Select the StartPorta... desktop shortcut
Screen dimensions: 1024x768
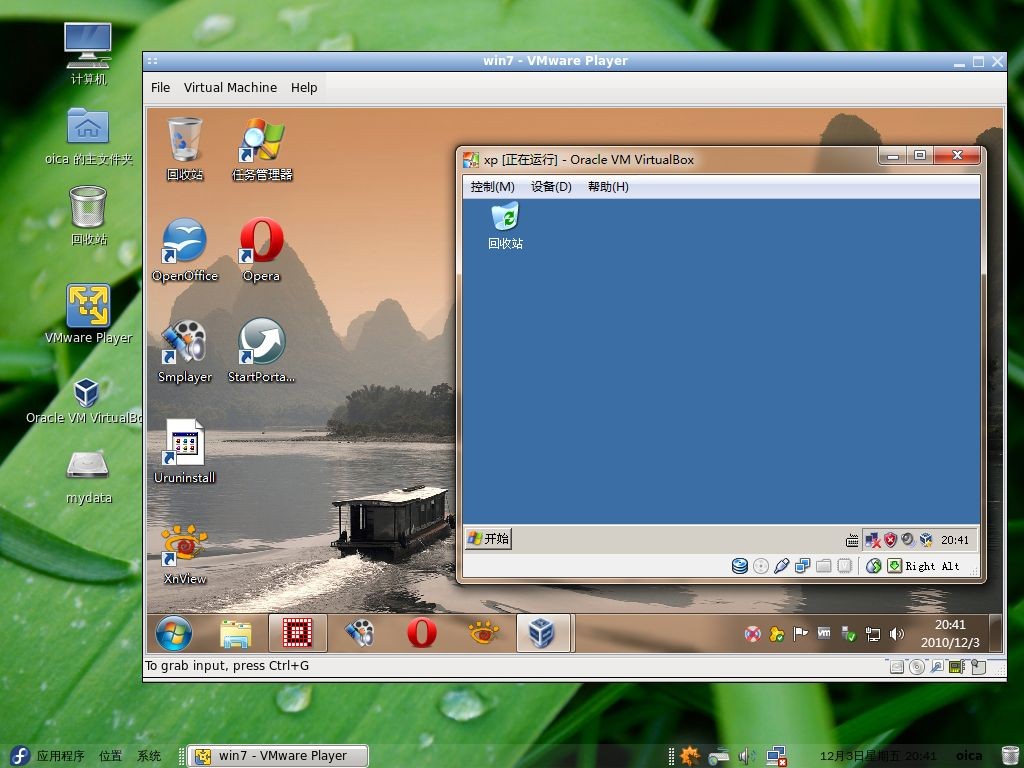pos(261,351)
